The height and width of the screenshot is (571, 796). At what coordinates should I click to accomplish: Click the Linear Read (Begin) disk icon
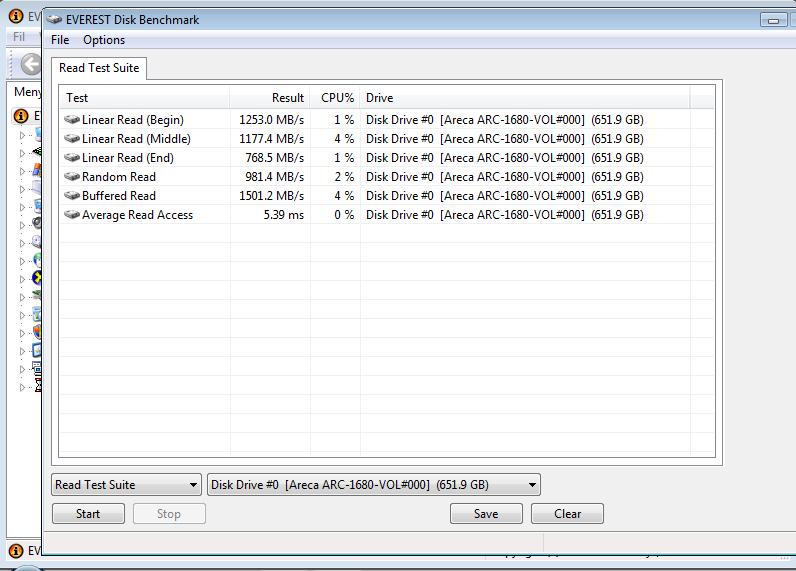(x=72, y=120)
